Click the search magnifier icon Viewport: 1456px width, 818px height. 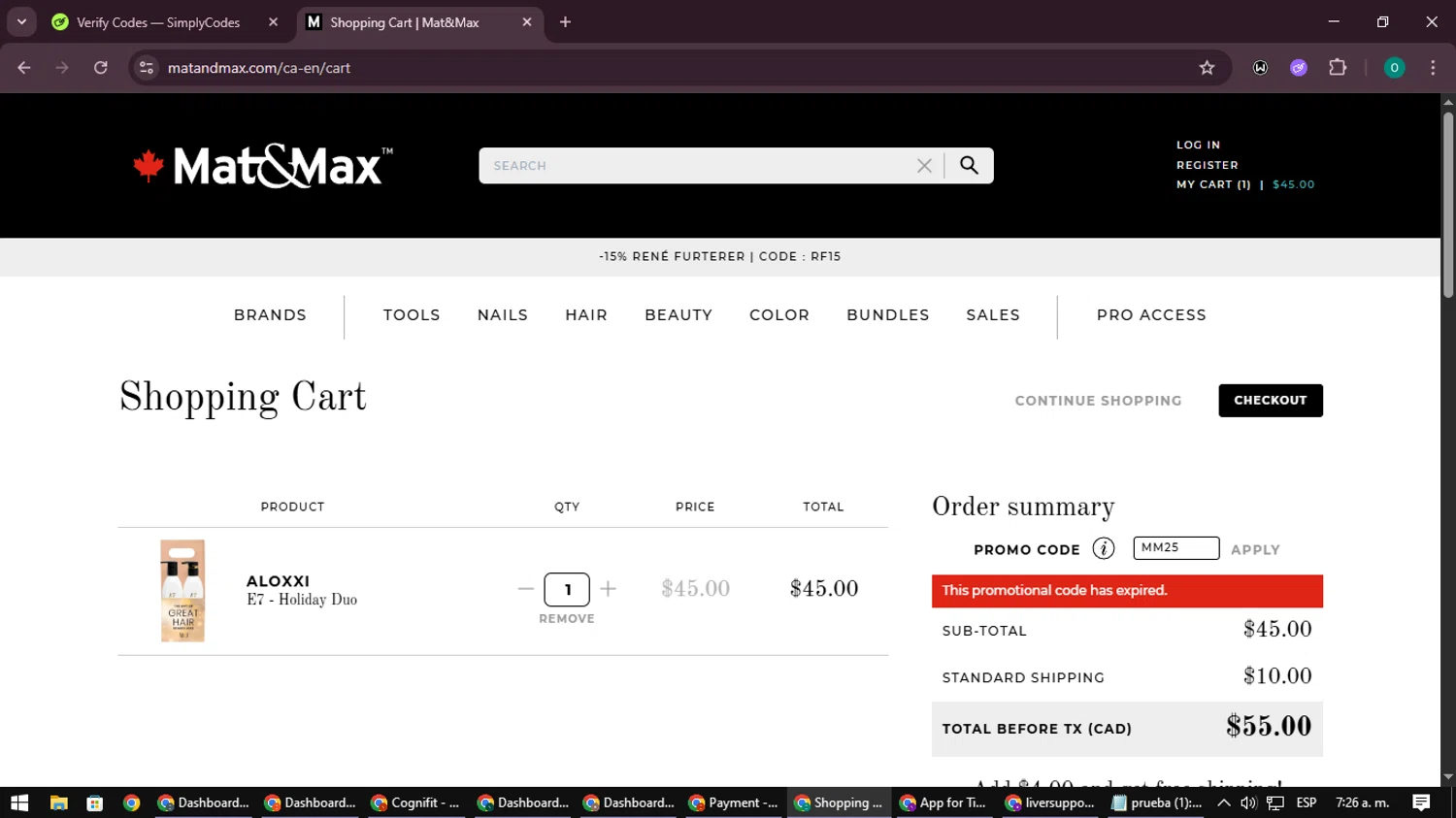coord(969,165)
